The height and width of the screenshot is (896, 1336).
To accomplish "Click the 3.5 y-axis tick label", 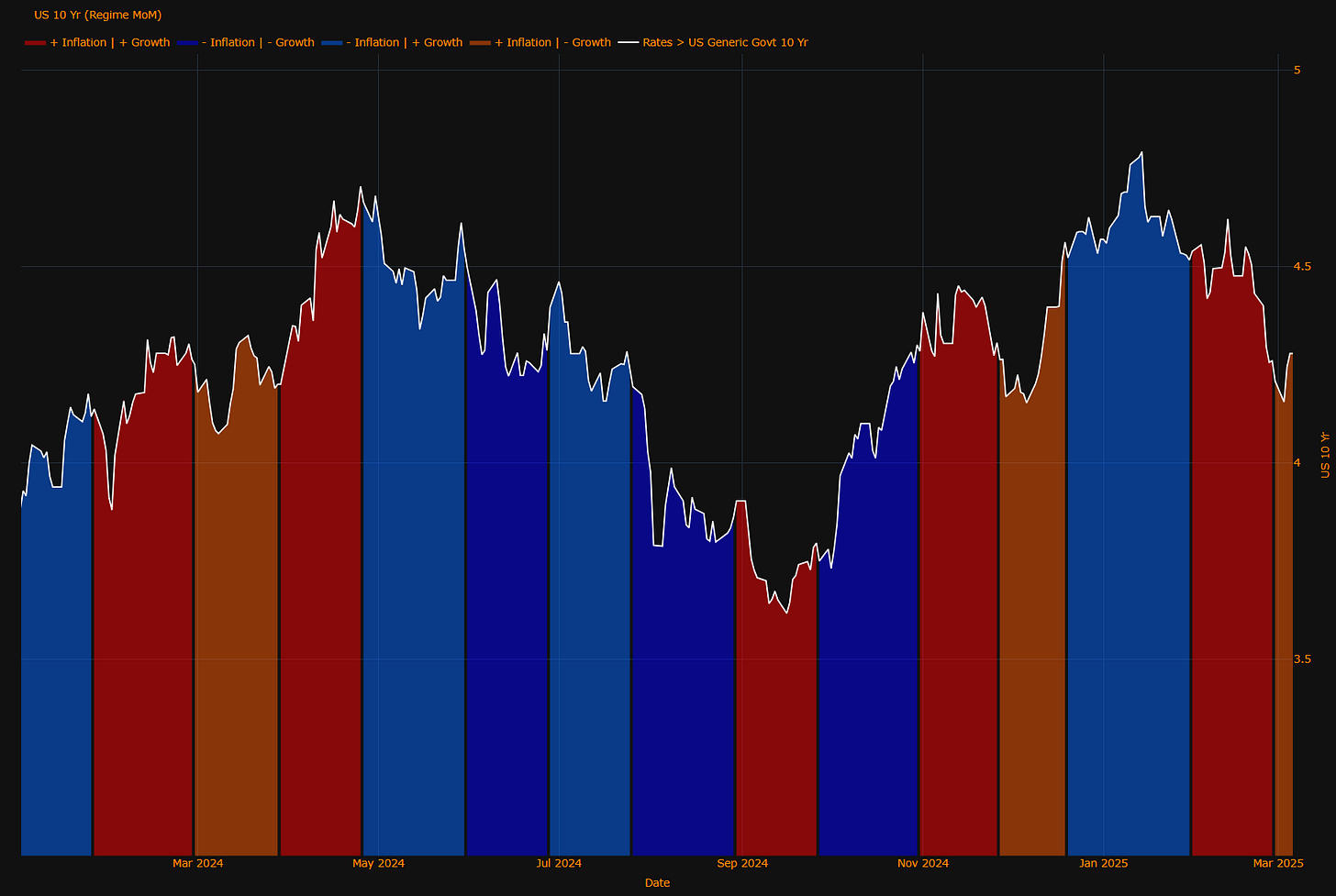I will tap(1301, 659).
